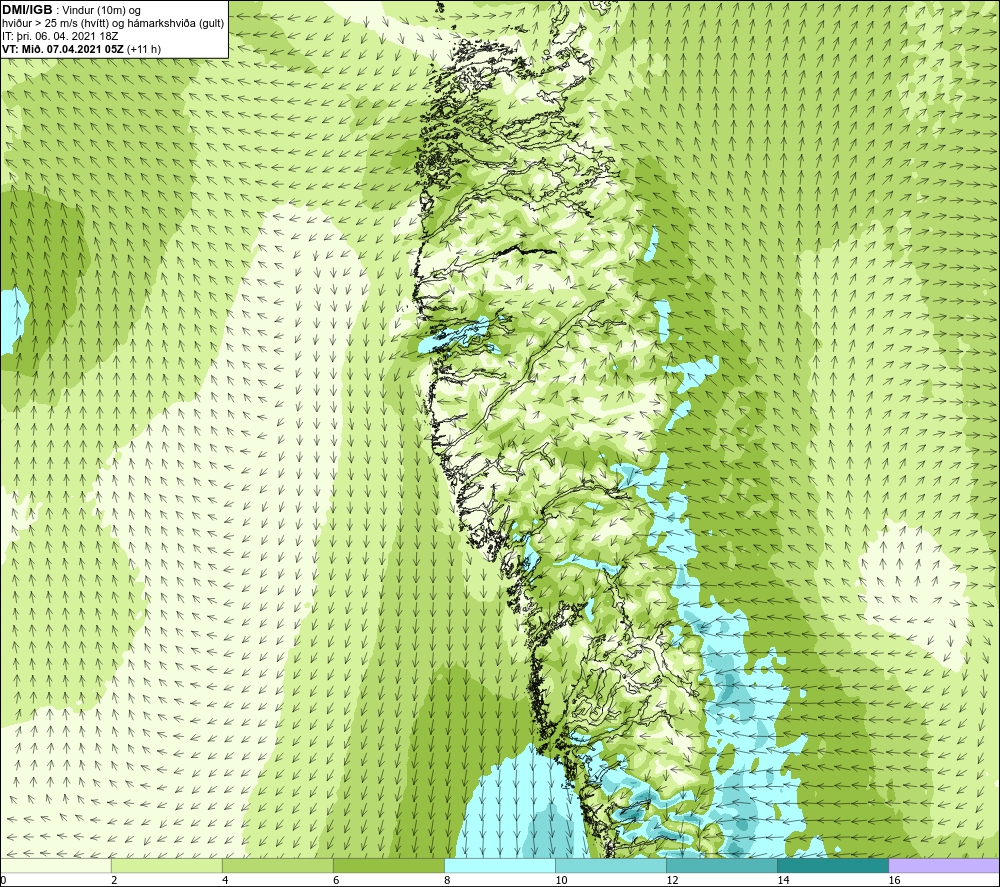Click the darker green 6–8 m/s legend swatch

click(x=388, y=865)
